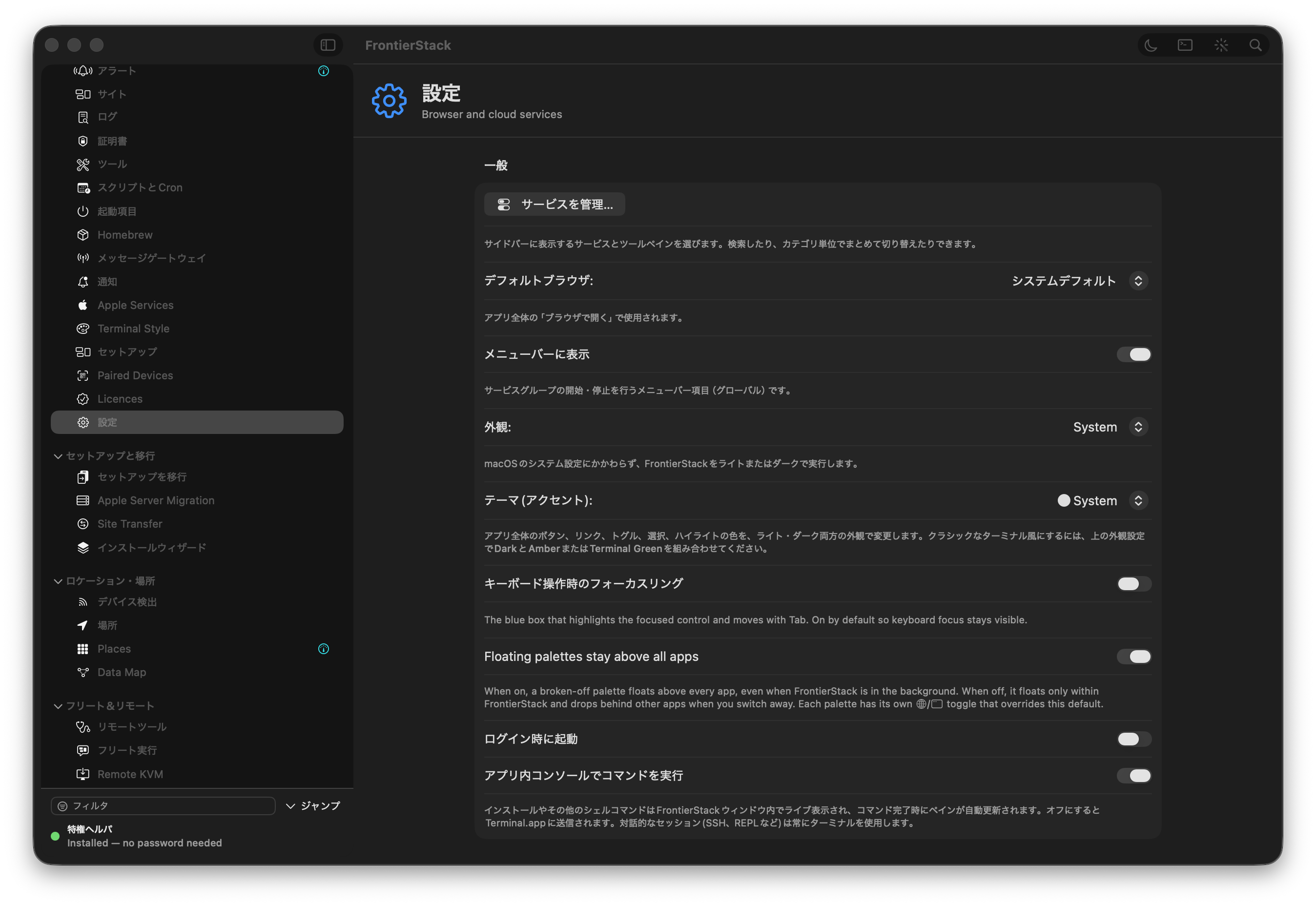Open ツール in the sidebar
Viewport: 1316px width, 906px height.
point(197,165)
